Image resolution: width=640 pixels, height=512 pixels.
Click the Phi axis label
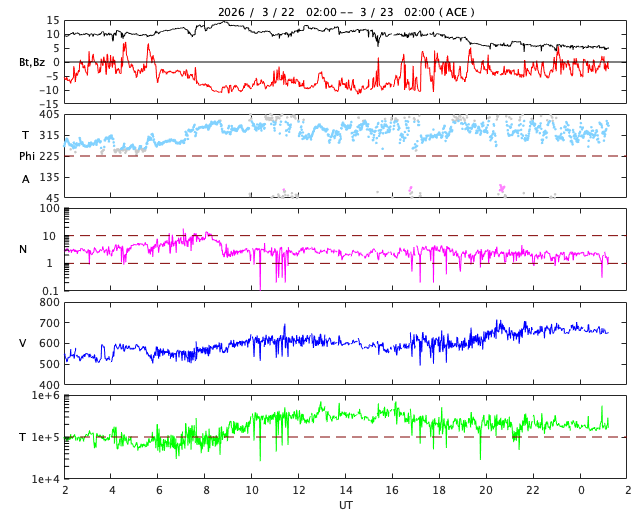point(27,156)
